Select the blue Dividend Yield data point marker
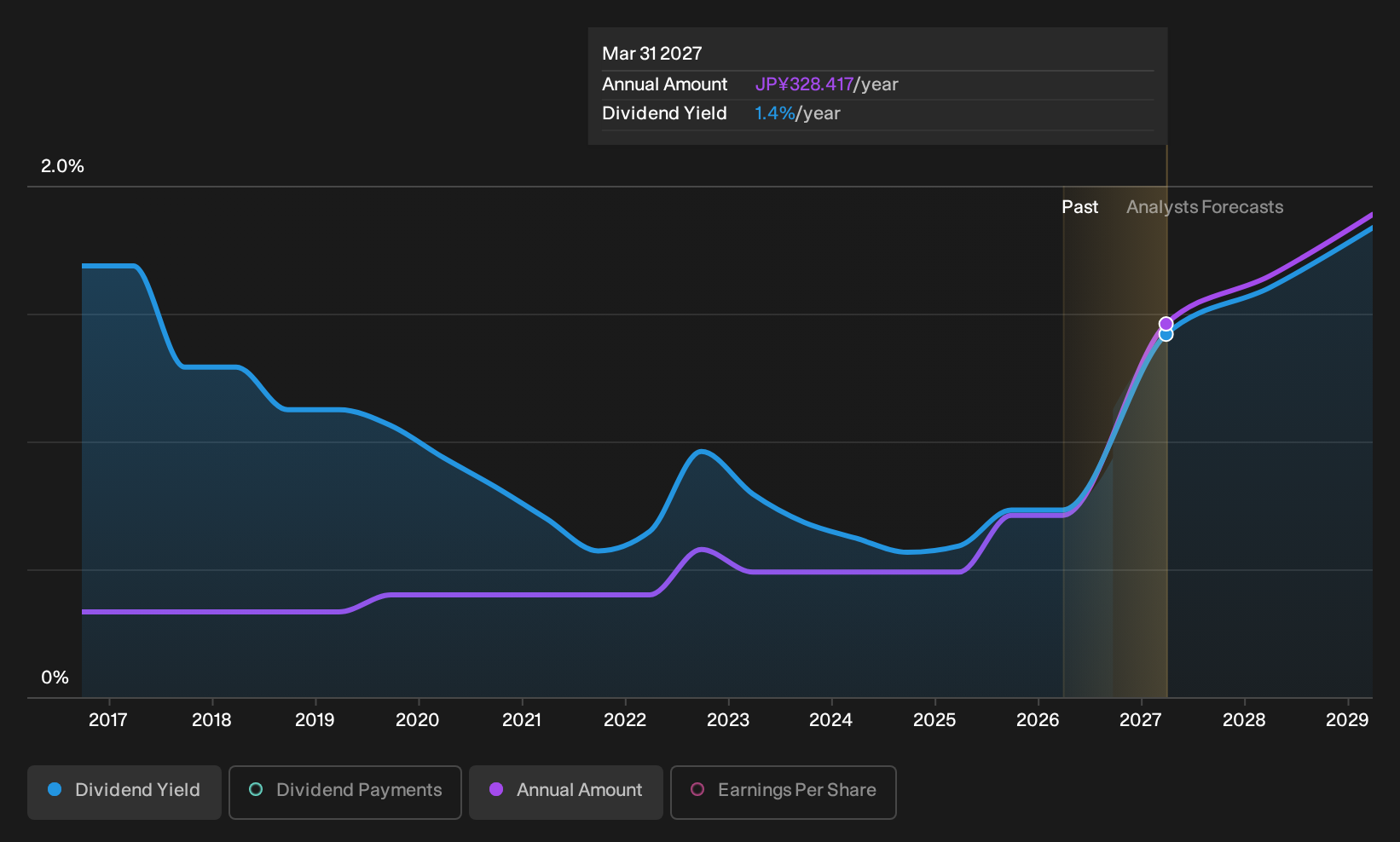 coord(1166,335)
